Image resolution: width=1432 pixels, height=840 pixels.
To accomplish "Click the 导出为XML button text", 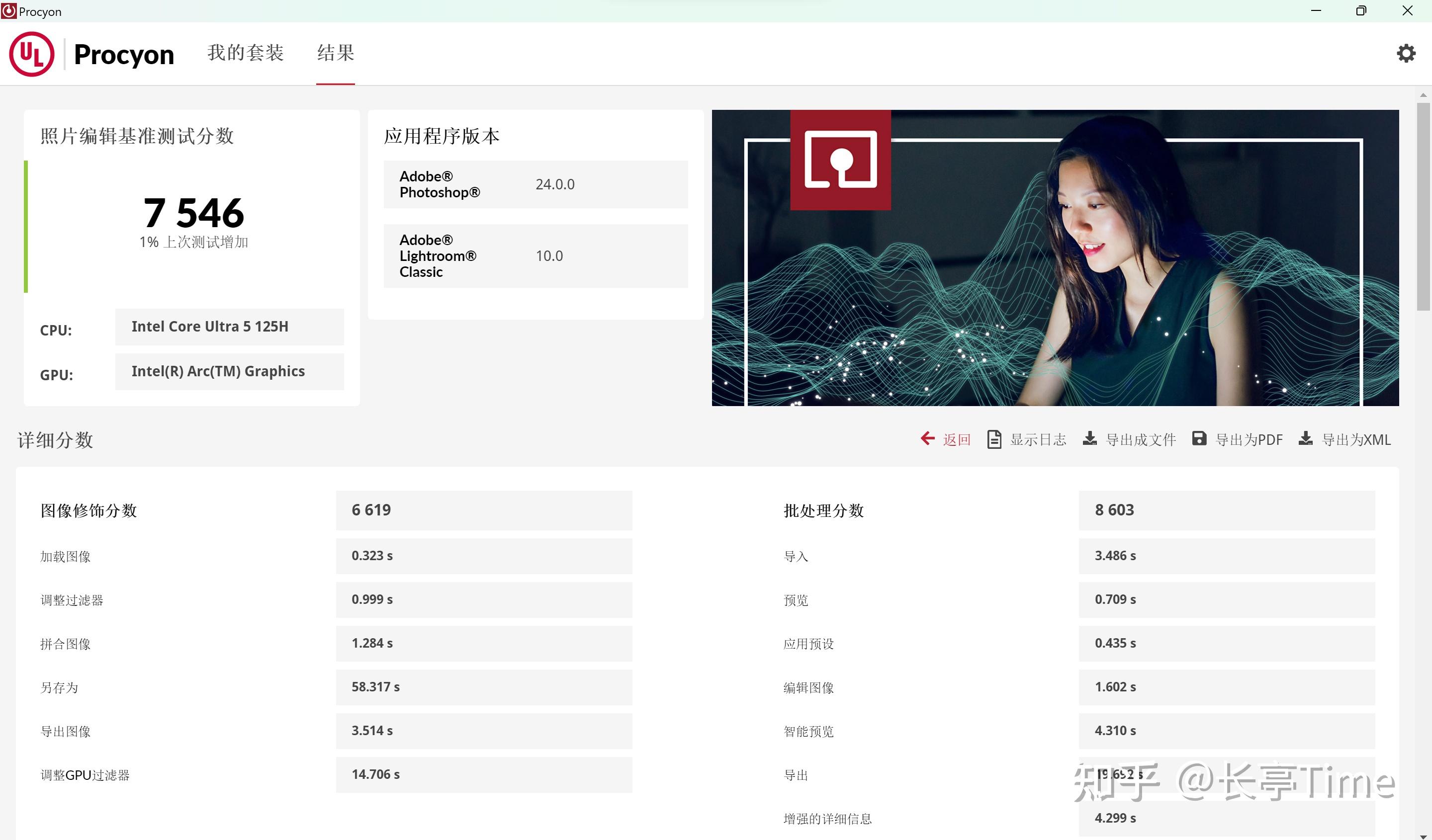I will [x=1356, y=439].
